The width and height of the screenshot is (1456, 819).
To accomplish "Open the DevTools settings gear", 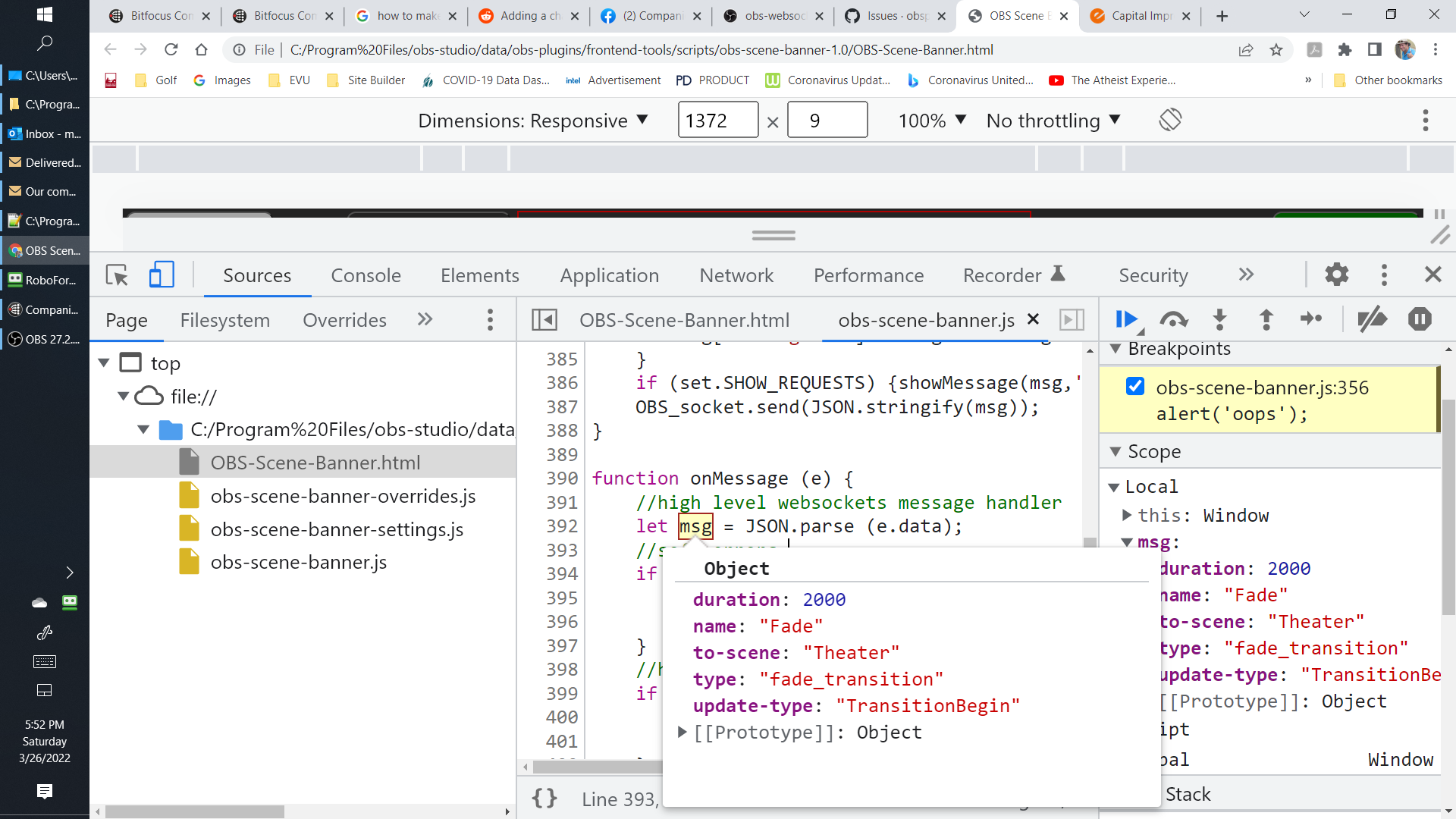I will (x=1337, y=275).
